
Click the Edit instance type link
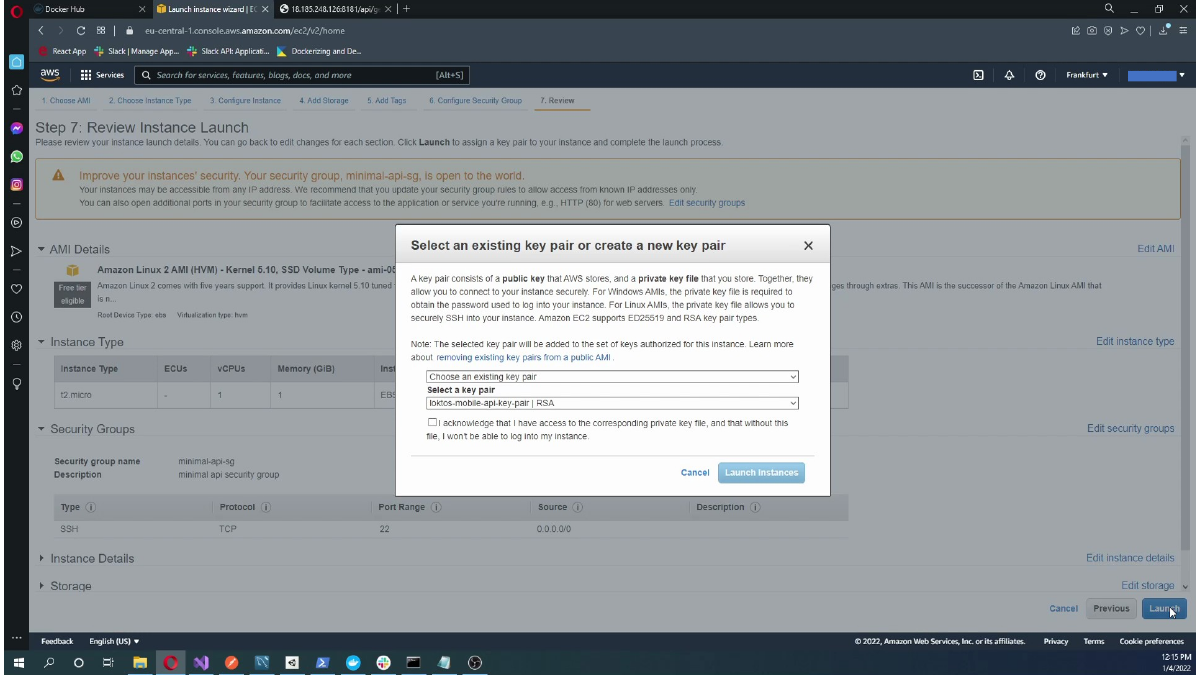point(1135,342)
